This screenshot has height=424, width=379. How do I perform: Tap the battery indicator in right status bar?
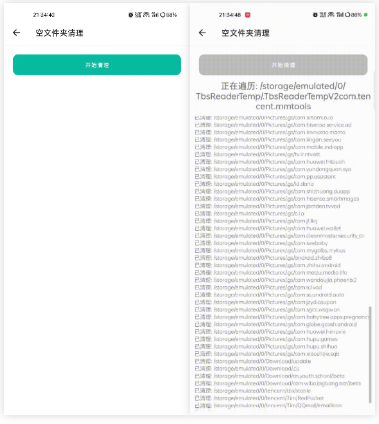(x=353, y=15)
